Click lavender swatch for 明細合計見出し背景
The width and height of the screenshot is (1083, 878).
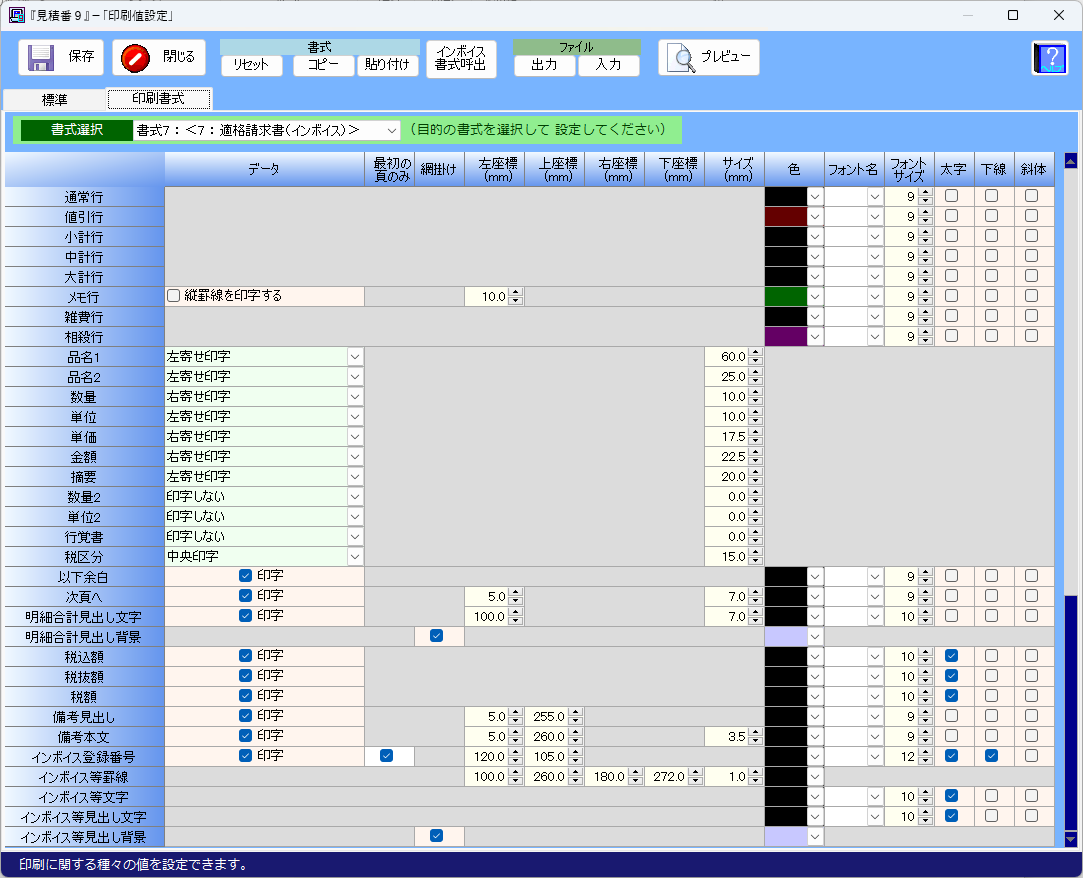pos(786,637)
